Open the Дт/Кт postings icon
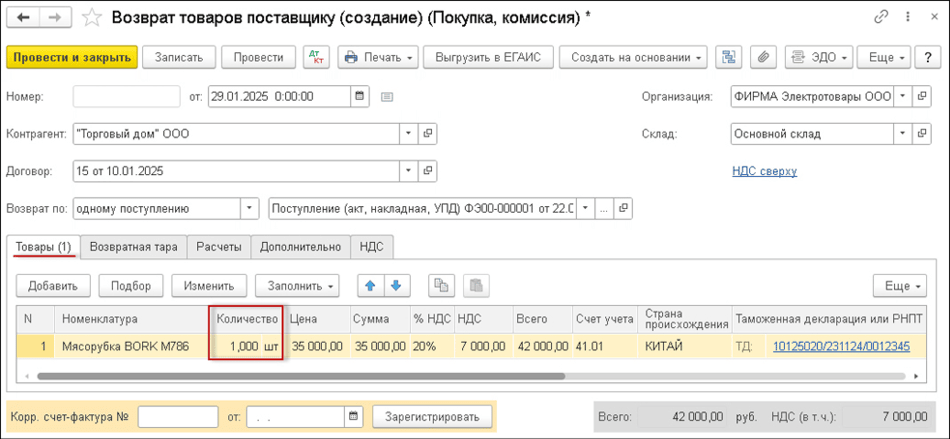 [x=315, y=57]
